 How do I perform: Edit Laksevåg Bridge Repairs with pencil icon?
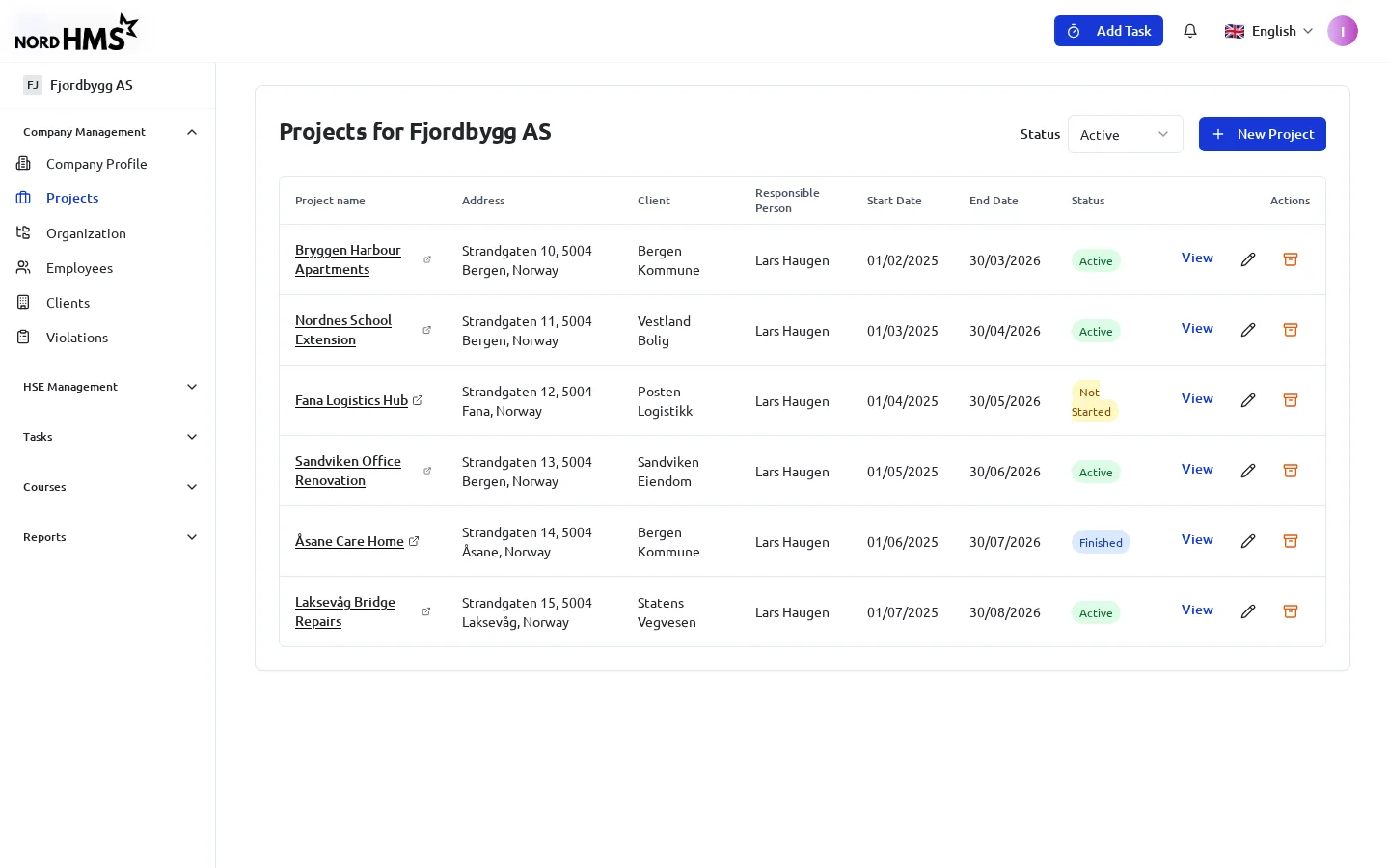pyautogui.click(x=1248, y=611)
